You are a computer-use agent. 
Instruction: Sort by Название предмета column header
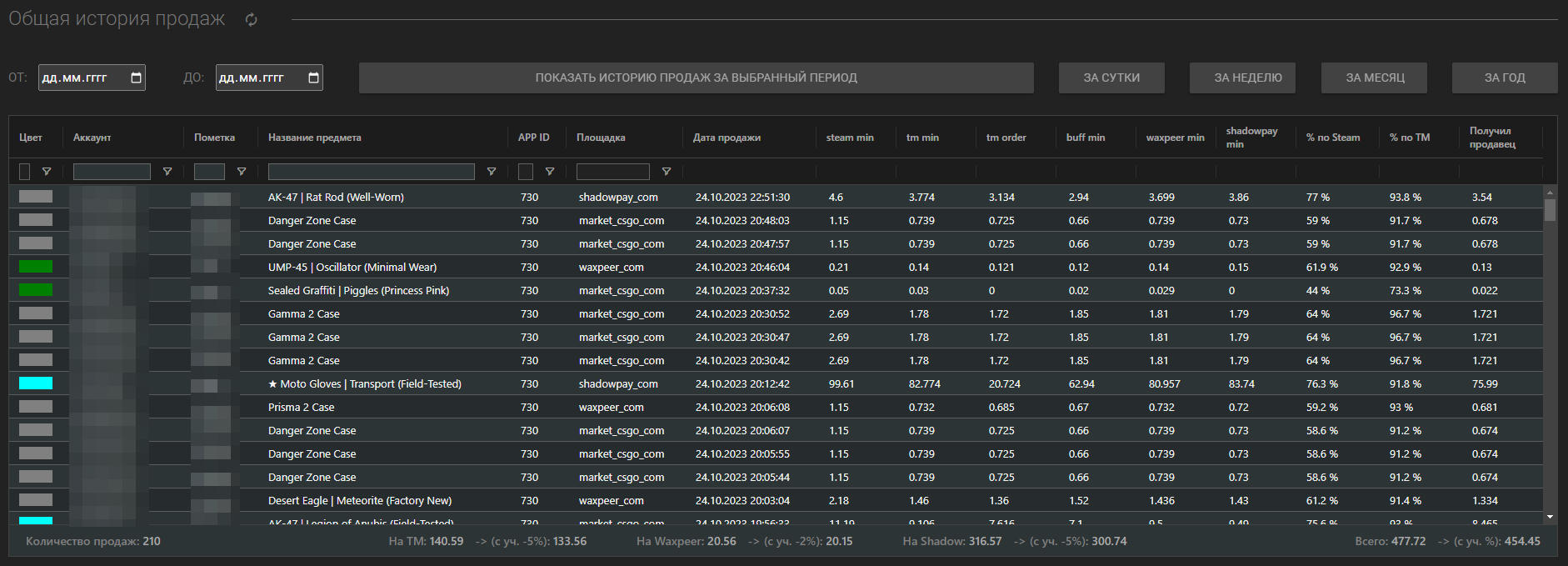click(x=315, y=138)
